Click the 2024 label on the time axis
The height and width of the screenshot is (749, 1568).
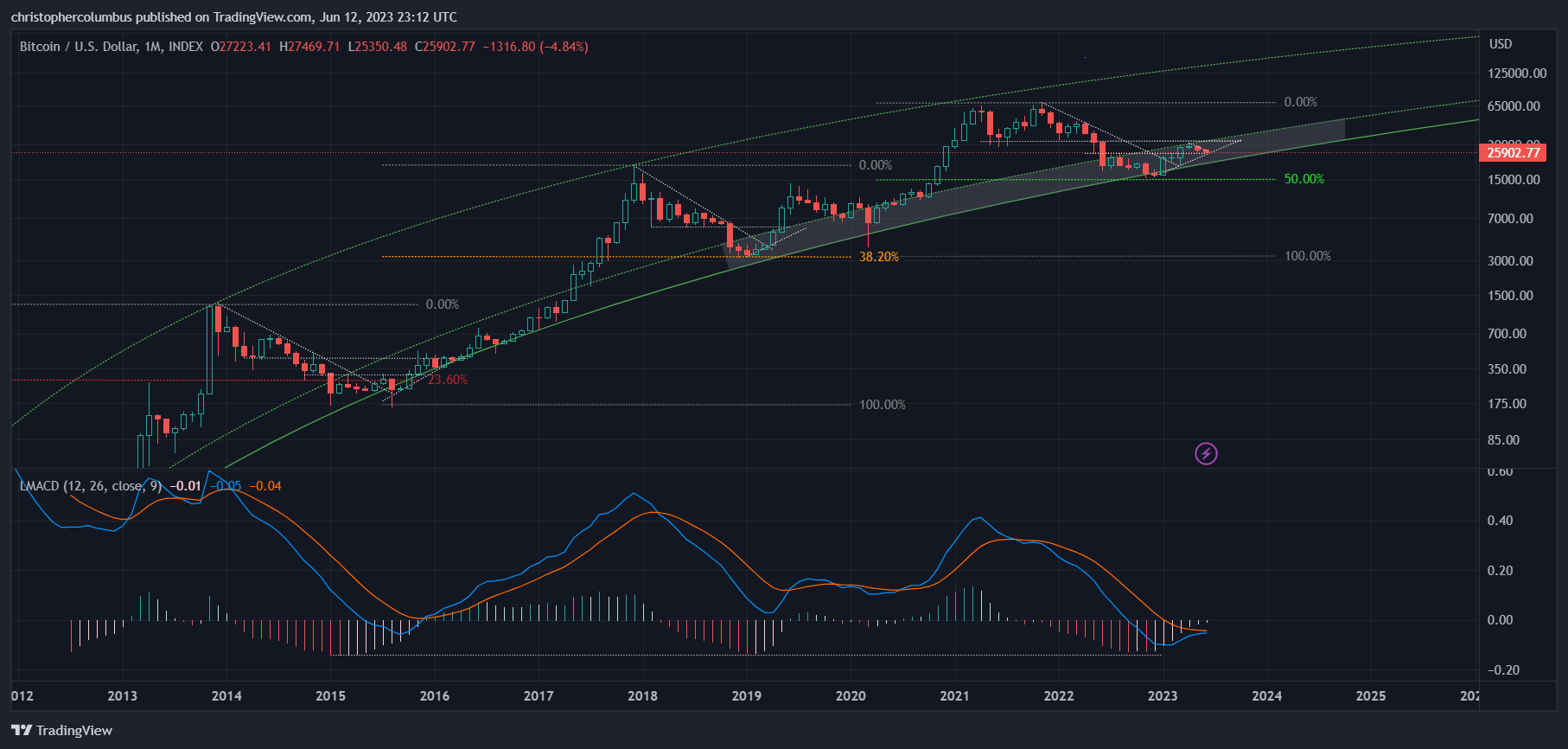(x=1266, y=696)
